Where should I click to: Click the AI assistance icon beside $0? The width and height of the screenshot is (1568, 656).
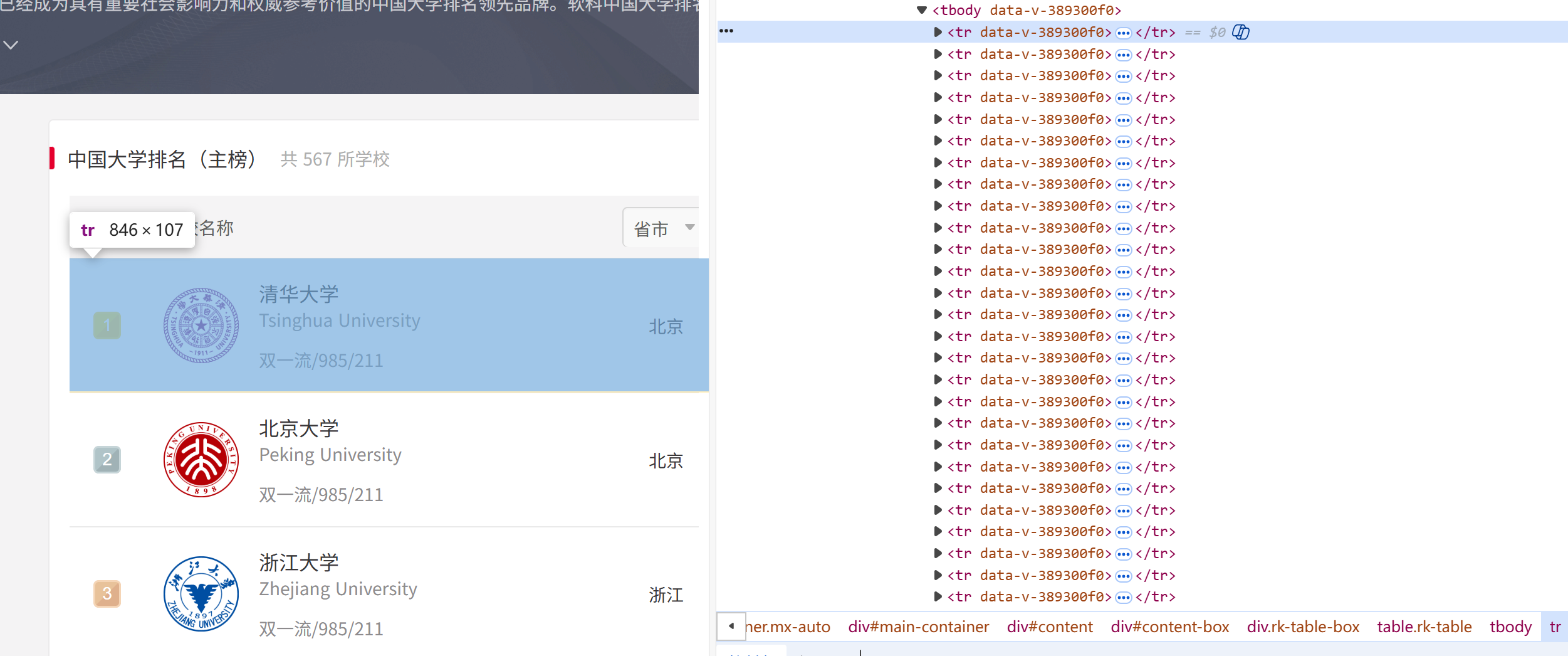tap(1241, 32)
